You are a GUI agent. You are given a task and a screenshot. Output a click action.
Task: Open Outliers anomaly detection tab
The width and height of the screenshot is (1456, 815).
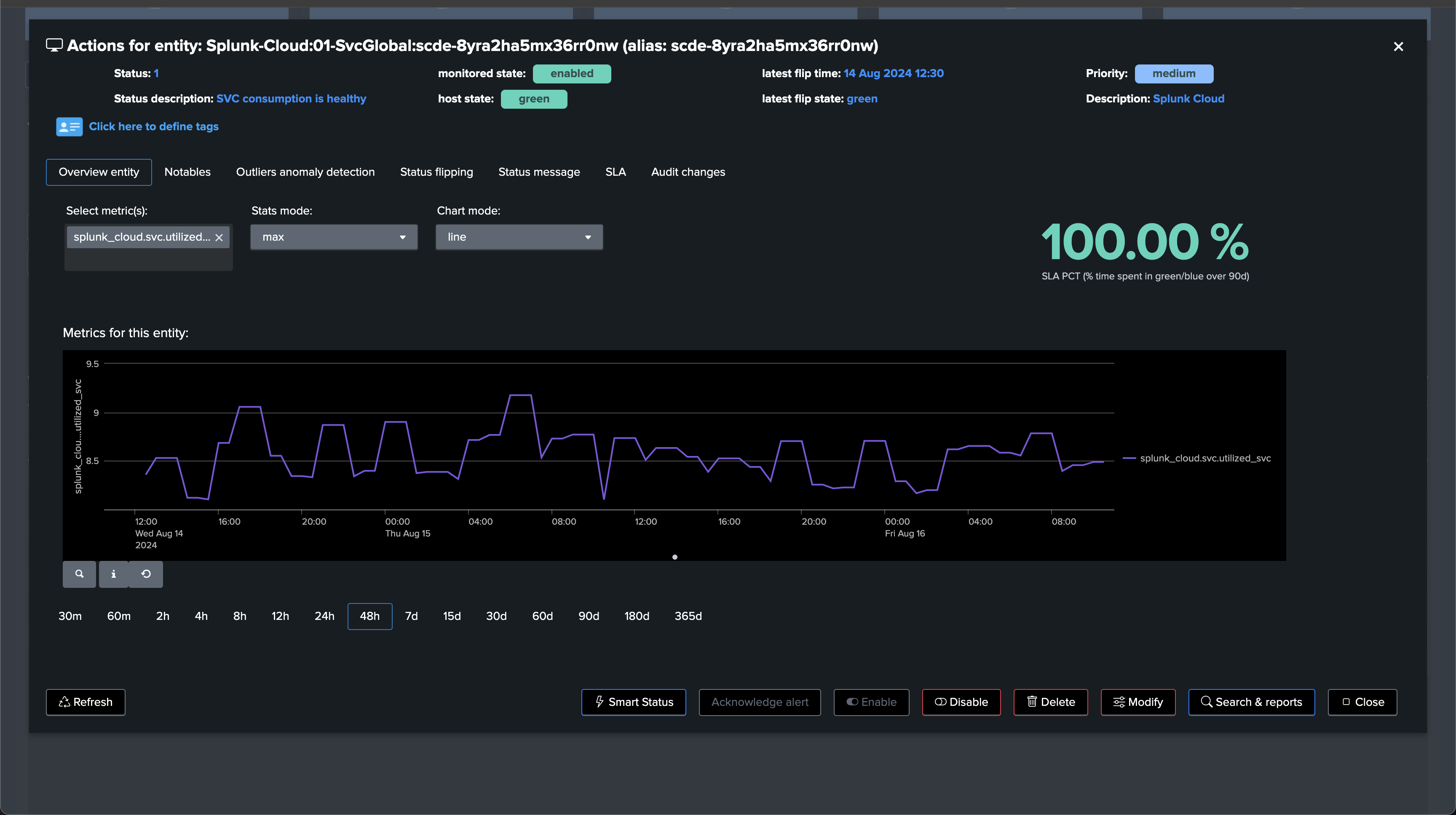(305, 172)
